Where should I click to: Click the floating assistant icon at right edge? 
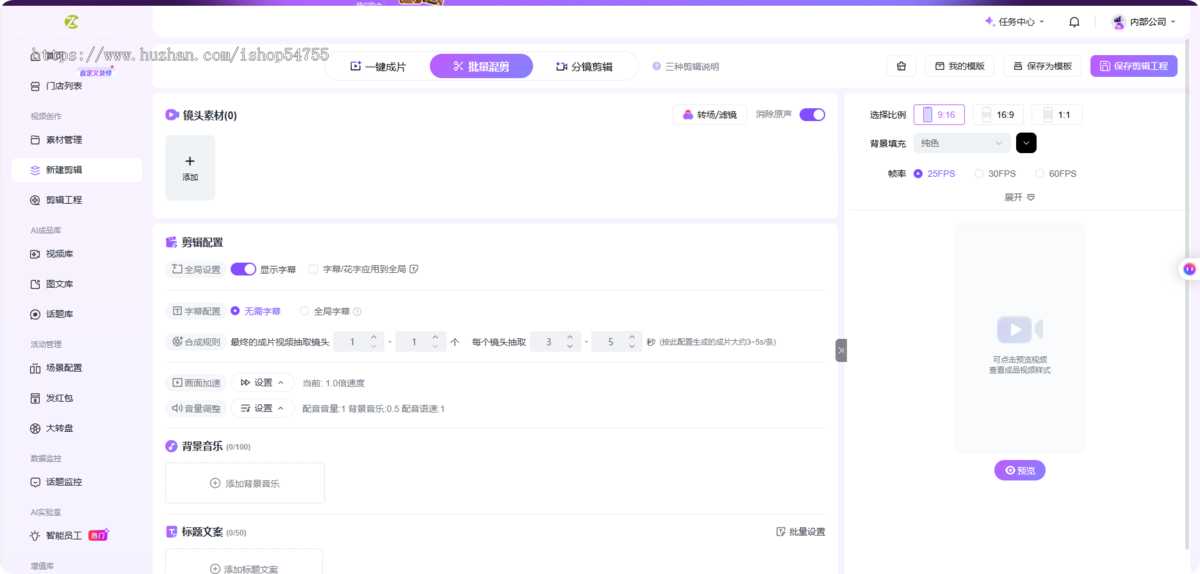1189,268
